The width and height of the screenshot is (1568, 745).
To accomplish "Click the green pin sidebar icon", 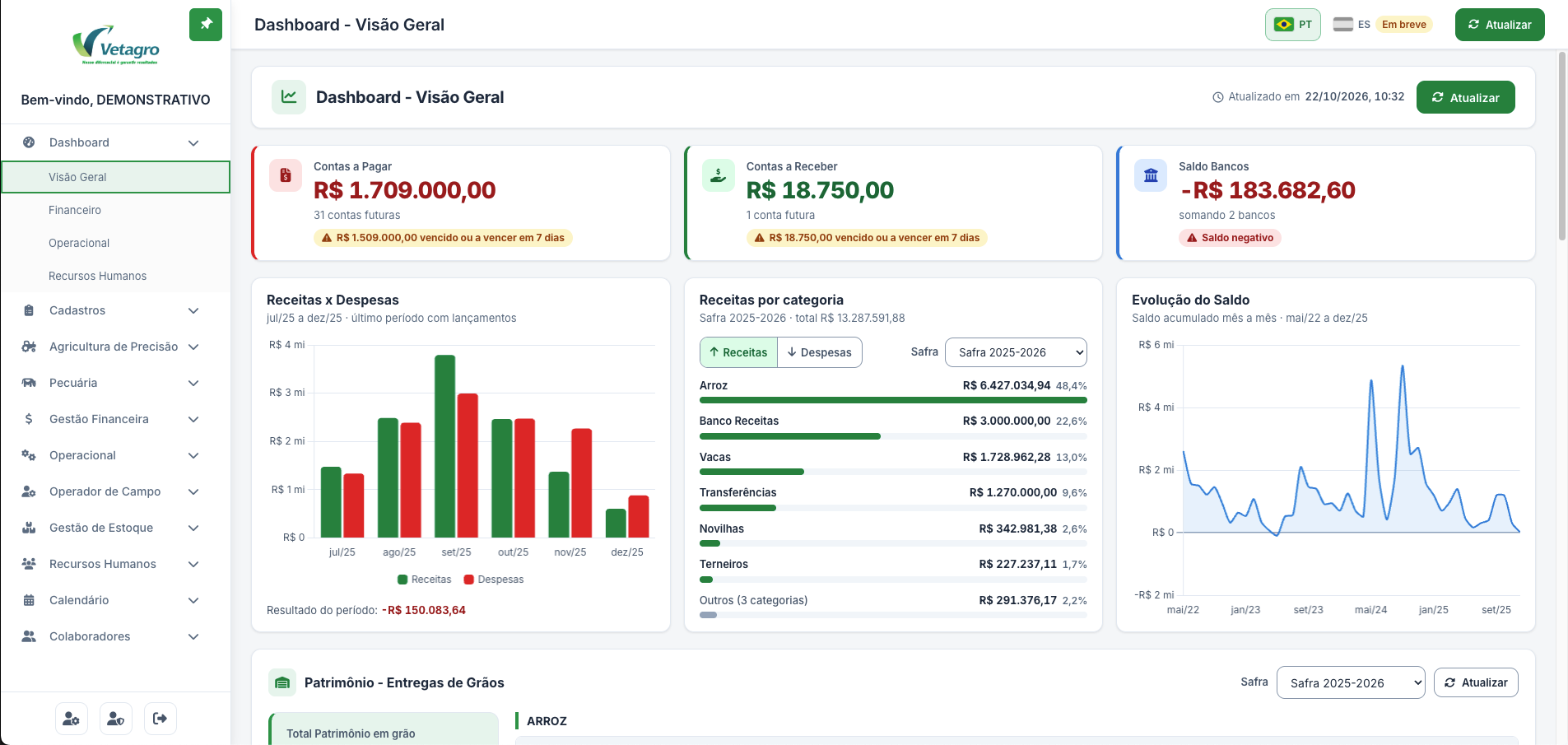I will 206,25.
